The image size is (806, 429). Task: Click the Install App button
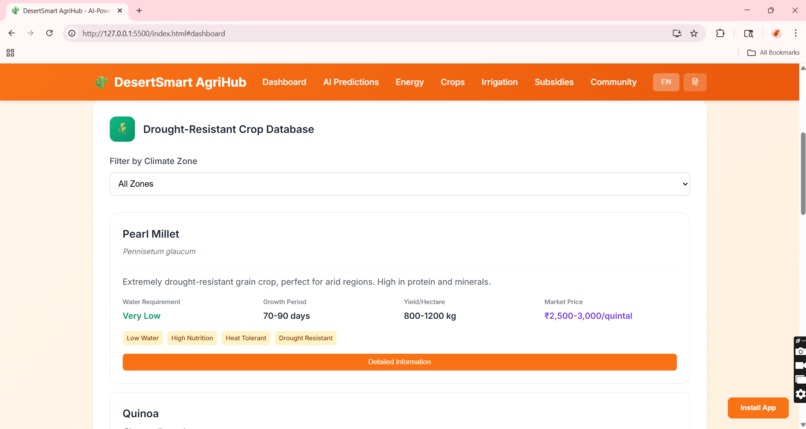click(758, 408)
